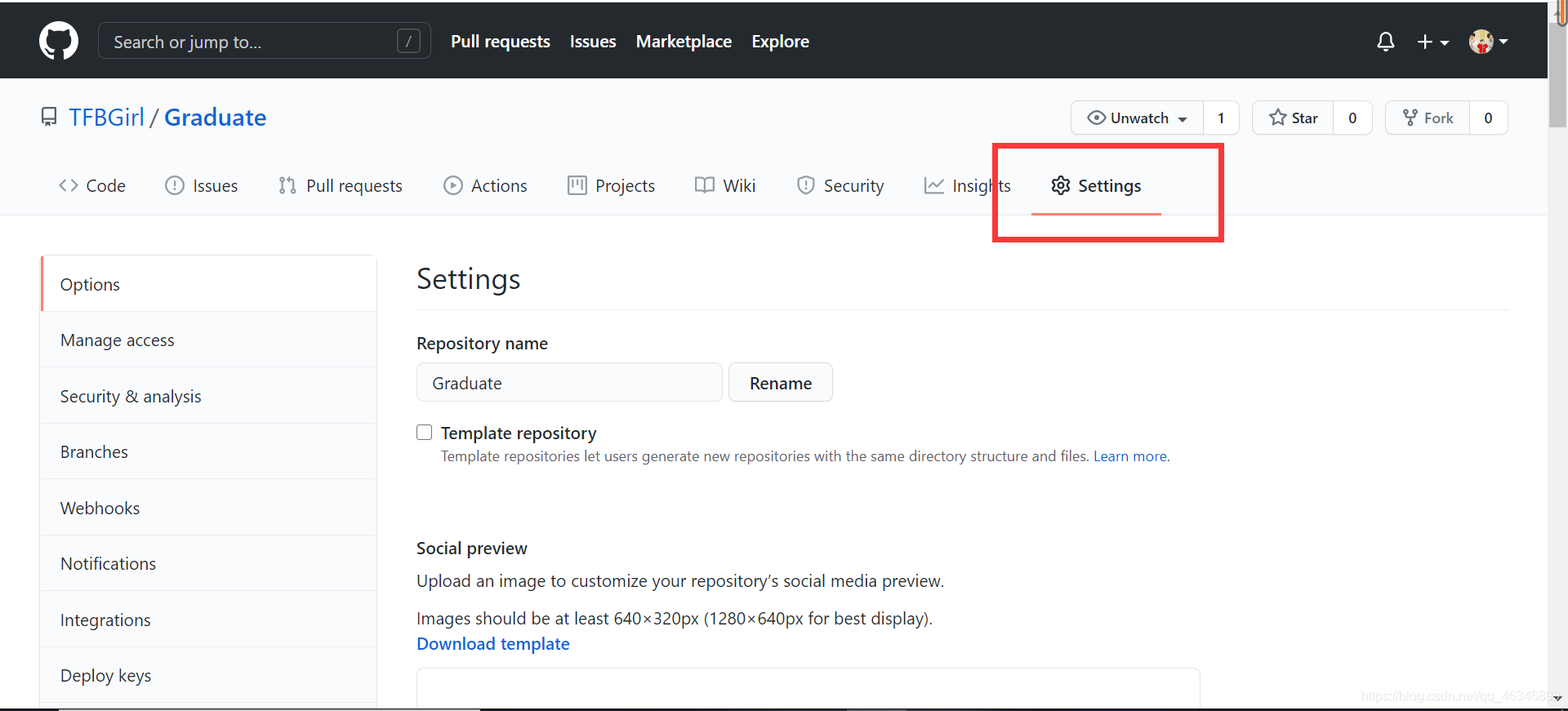Screen dimensions: 1568x711
Task: Open the Graduate repository link
Action: pos(216,118)
